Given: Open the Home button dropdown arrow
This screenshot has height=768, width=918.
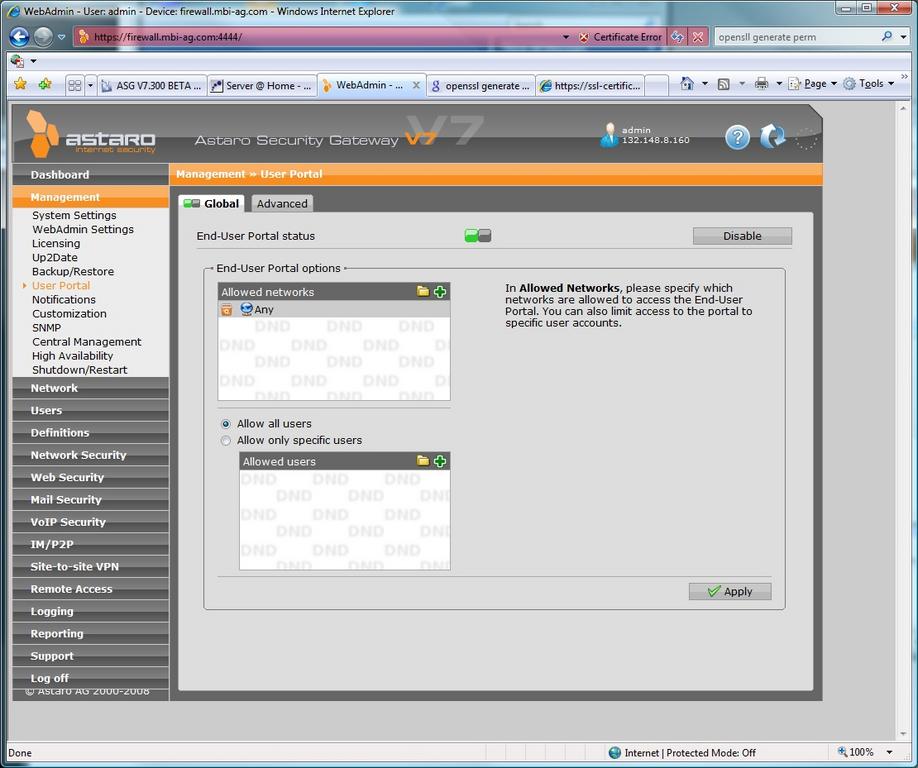Looking at the screenshot, I should (705, 84).
